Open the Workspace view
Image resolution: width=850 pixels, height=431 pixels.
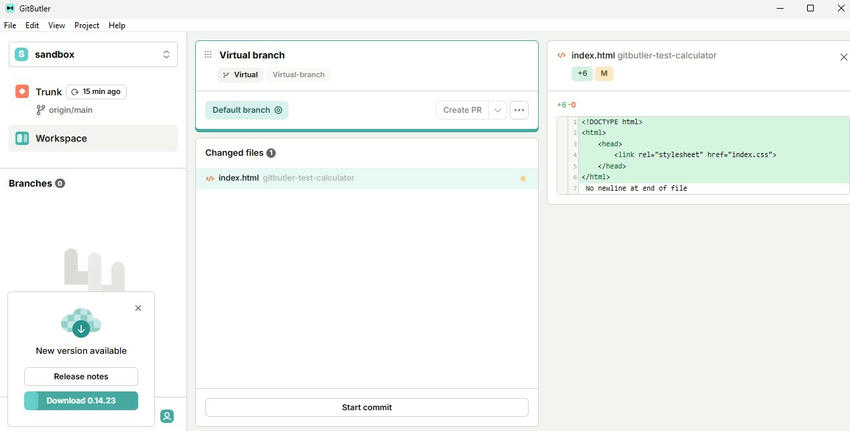coord(93,138)
